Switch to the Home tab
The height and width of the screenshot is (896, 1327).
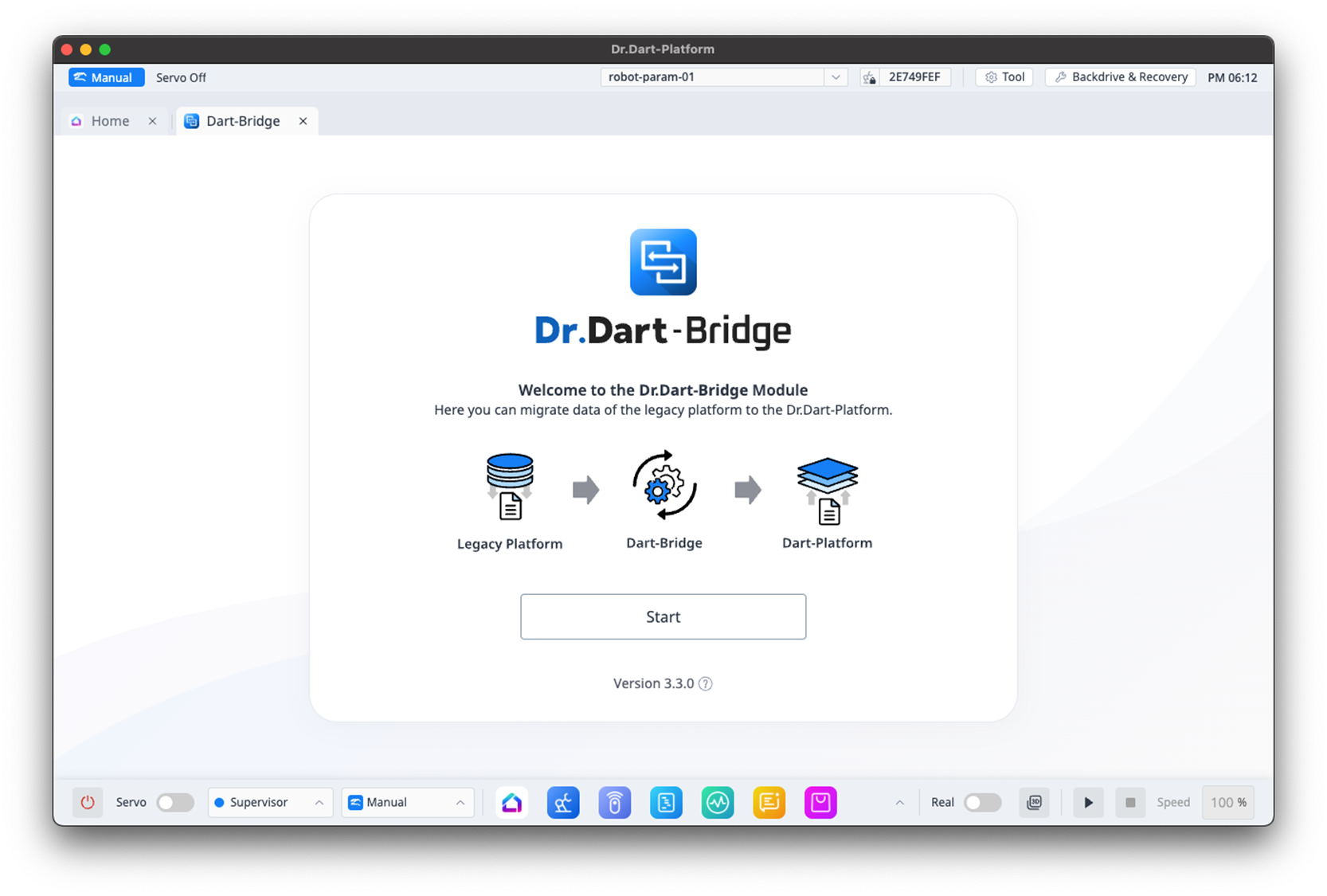[110, 121]
